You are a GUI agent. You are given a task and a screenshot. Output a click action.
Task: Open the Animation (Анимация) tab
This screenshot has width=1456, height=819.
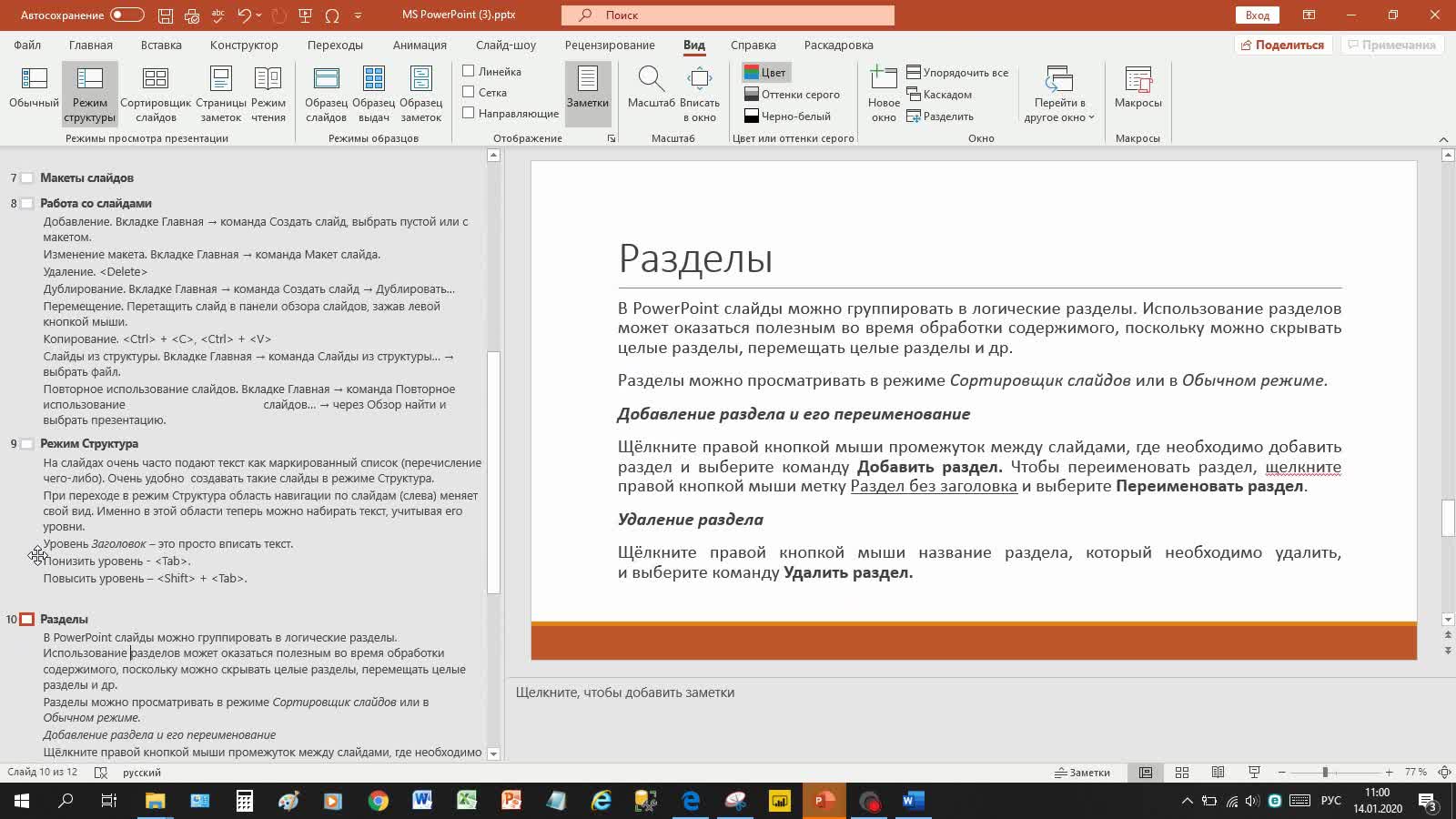[x=420, y=45]
